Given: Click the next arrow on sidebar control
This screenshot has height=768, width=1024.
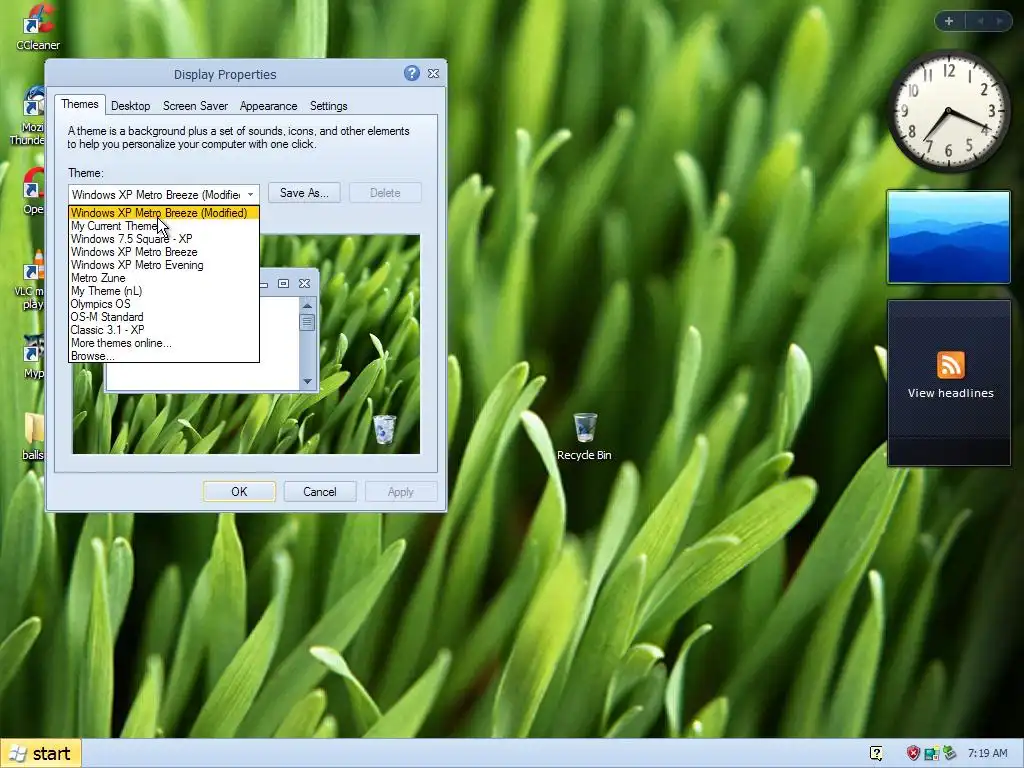Looking at the screenshot, I should point(999,22).
